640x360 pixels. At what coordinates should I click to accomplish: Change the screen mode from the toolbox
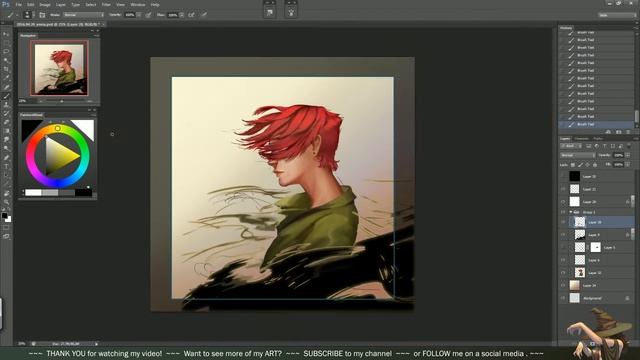[6, 236]
